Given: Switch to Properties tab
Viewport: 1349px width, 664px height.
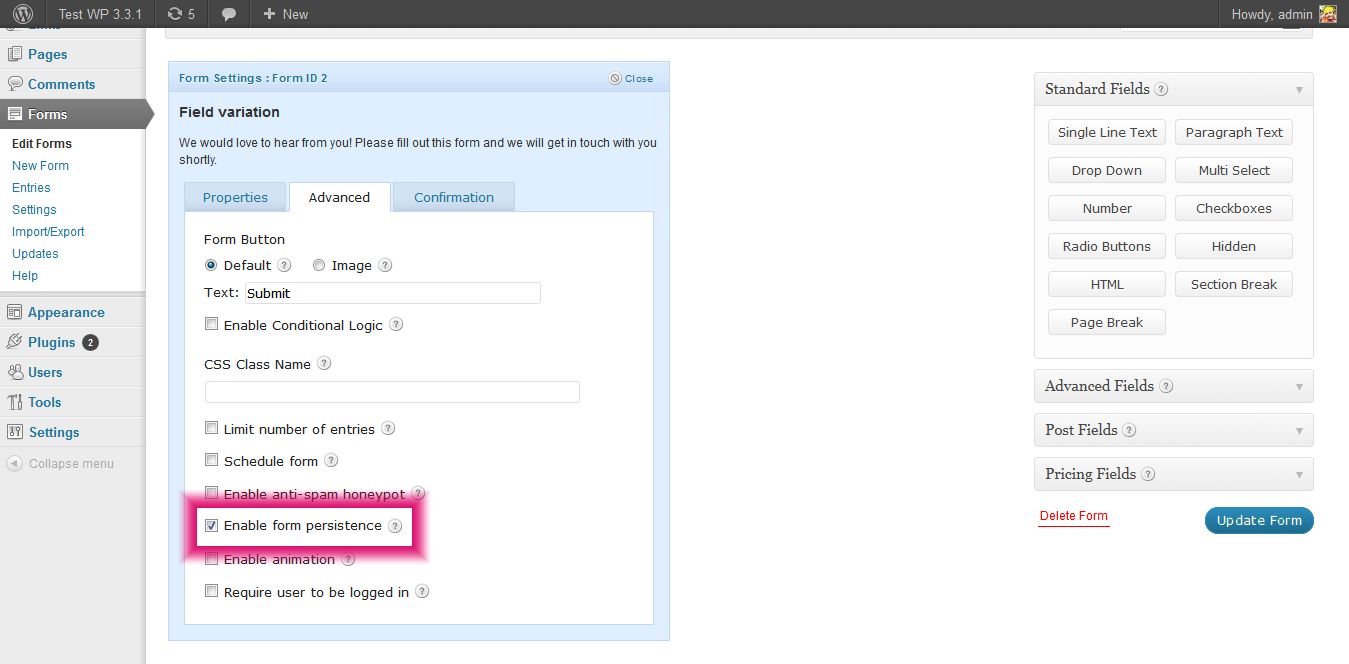Looking at the screenshot, I should tap(235, 197).
